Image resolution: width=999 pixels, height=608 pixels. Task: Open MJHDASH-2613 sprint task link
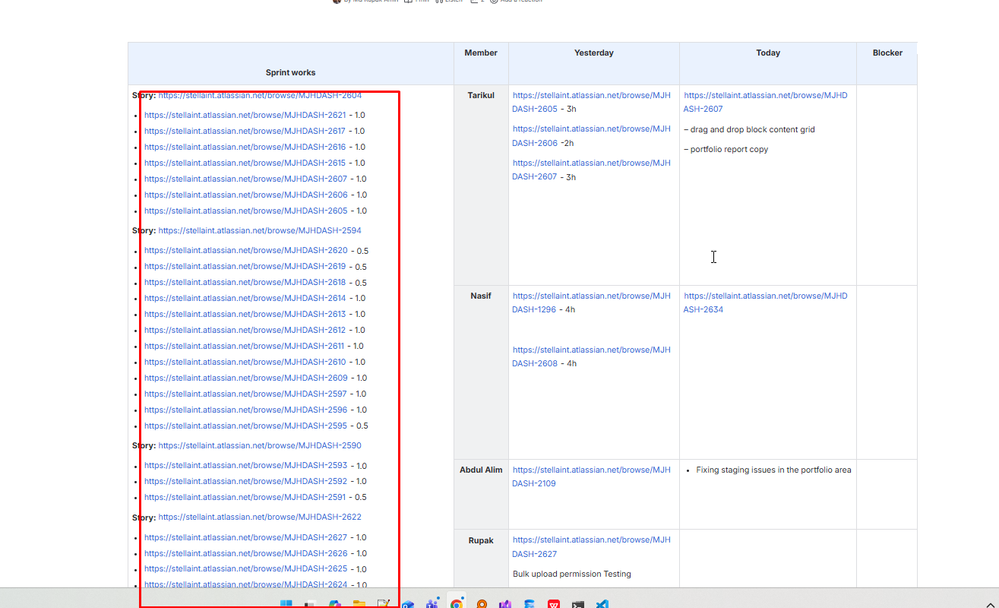[x=245, y=314]
